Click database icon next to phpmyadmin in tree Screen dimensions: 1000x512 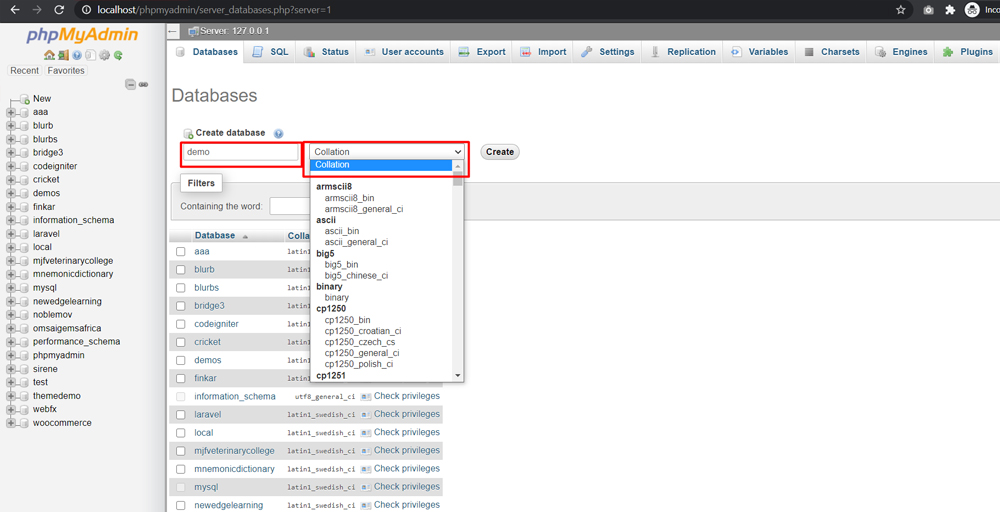click(24, 355)
